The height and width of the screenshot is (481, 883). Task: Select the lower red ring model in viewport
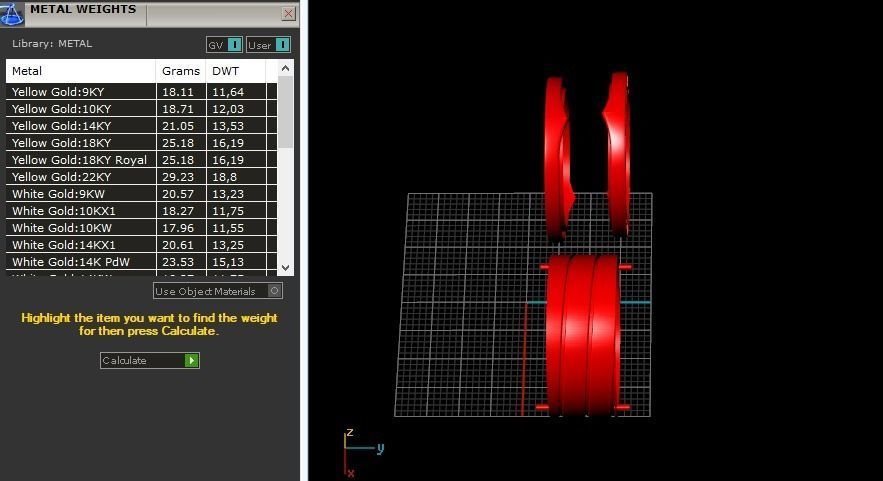click(x=584, y=335)
